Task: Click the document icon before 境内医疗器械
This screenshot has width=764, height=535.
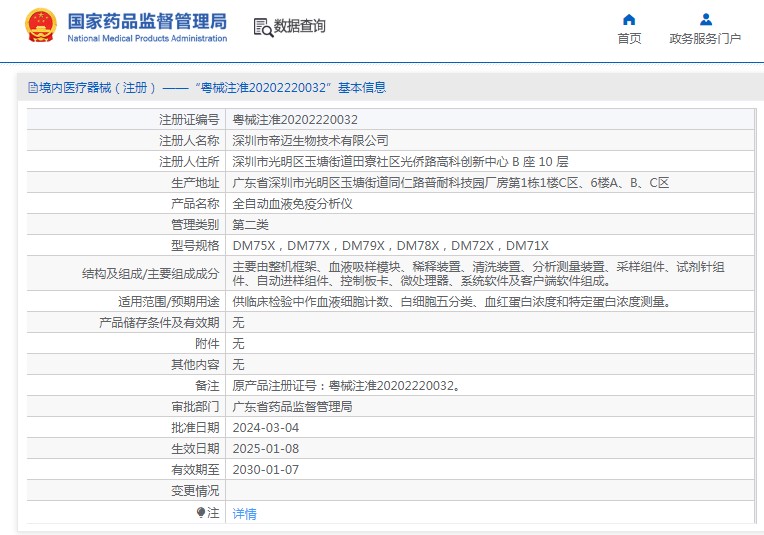Action: pos(32,88)
